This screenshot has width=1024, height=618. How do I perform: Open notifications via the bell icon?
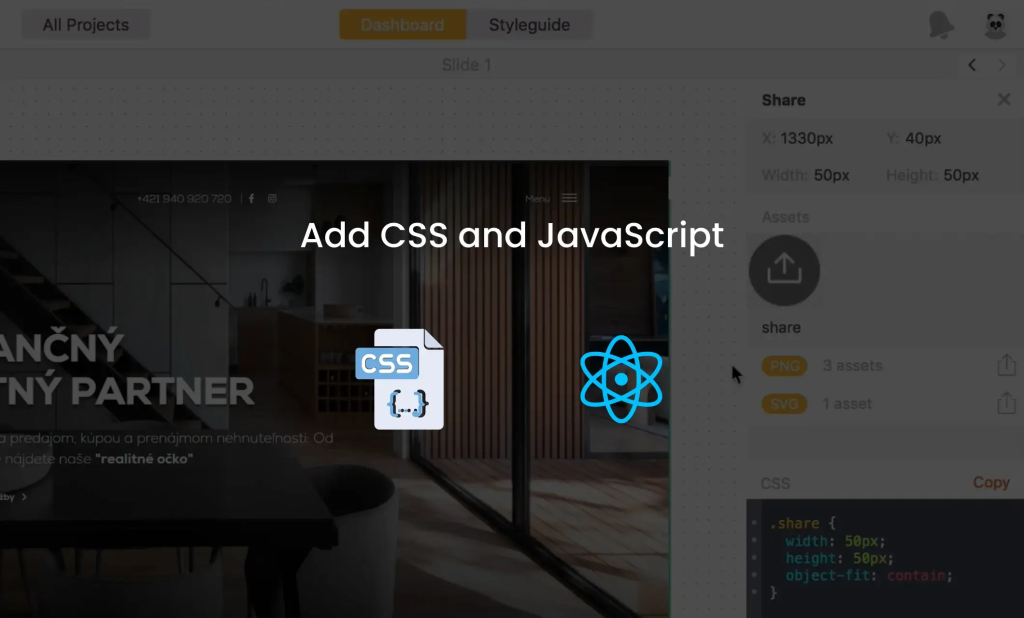[x=941, y=24]
